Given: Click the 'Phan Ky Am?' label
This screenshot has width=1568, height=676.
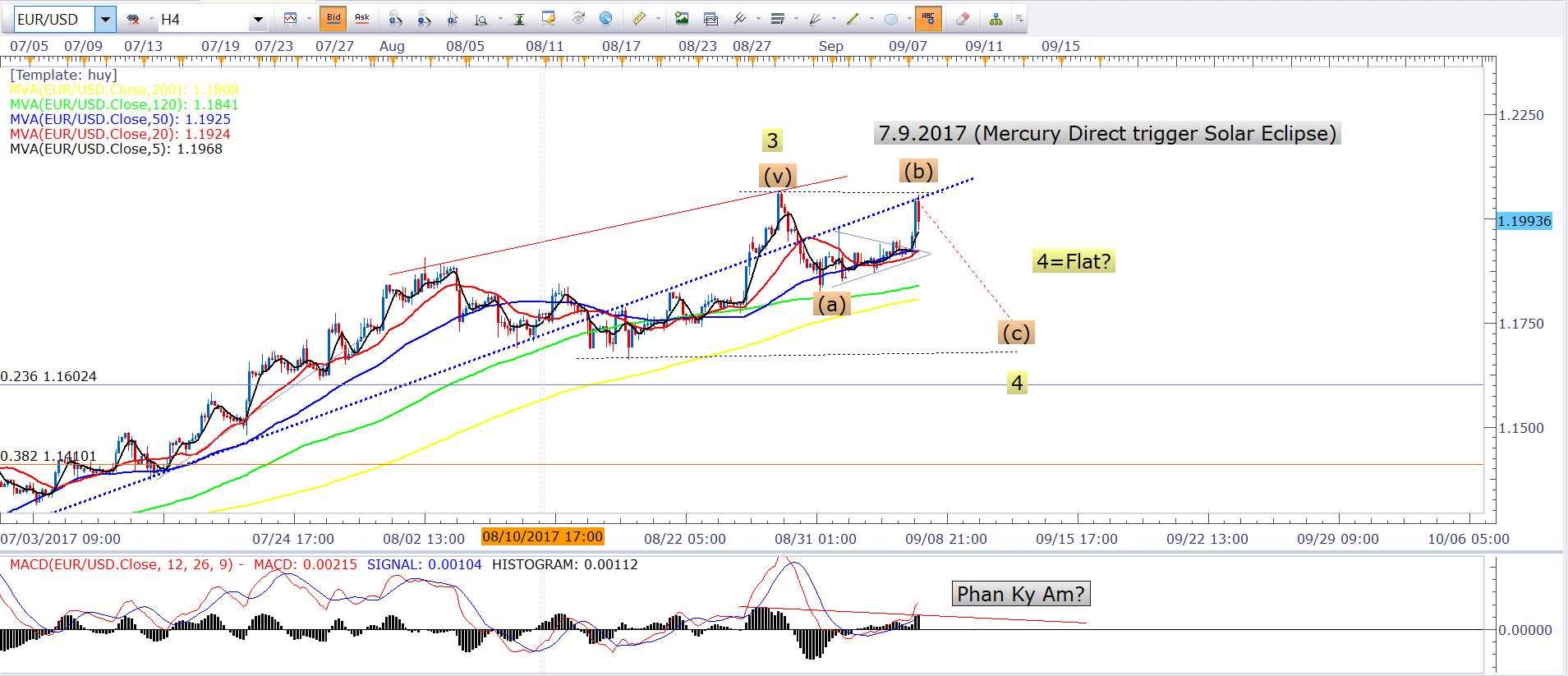Looking at the screenshot, I should tap(1020, 594).
